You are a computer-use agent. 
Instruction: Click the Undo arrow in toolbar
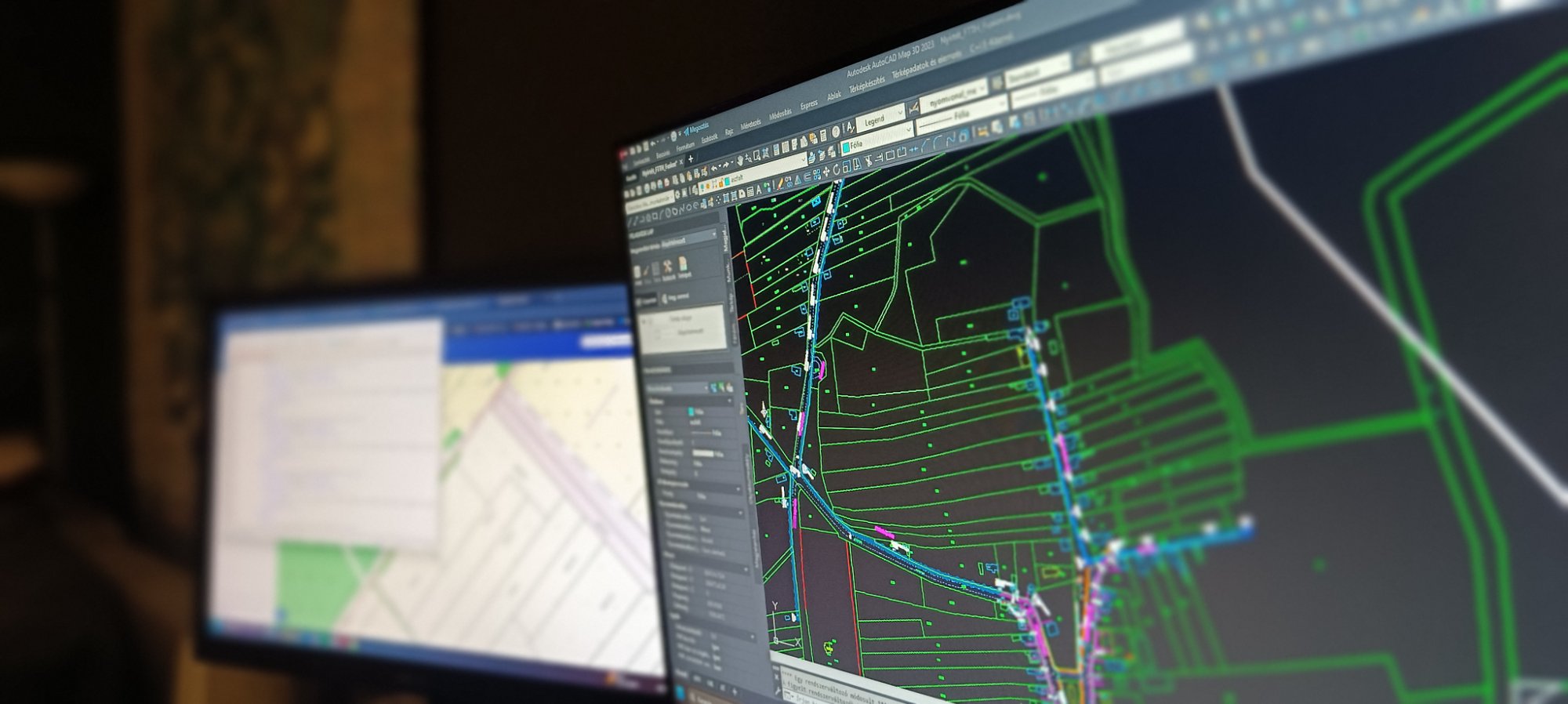click(713, 167)
